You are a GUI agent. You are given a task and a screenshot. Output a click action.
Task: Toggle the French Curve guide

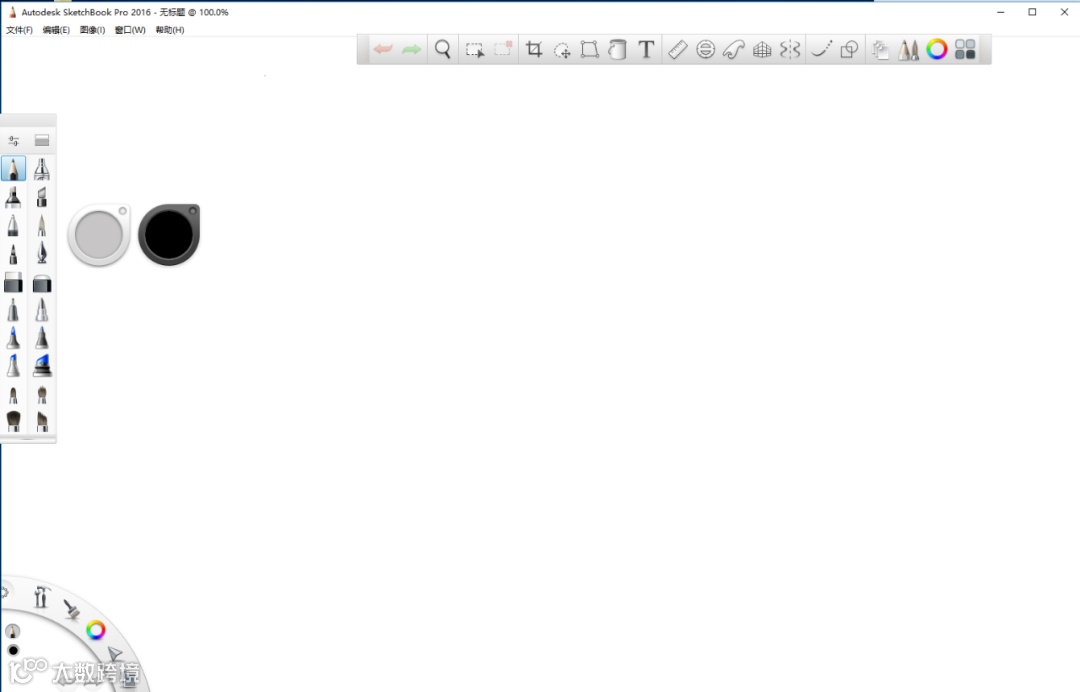[734, 49]
